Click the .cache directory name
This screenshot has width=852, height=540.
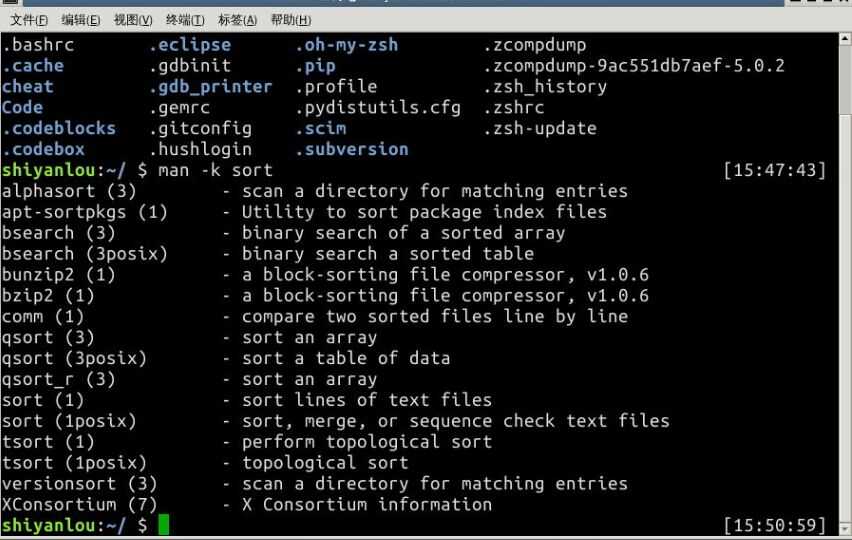coord(33,66)
